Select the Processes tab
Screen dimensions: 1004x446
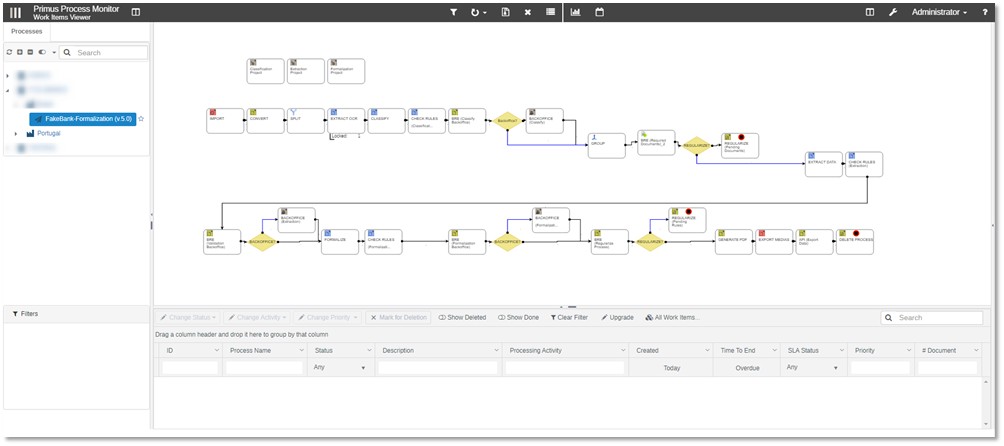point(27,31)
